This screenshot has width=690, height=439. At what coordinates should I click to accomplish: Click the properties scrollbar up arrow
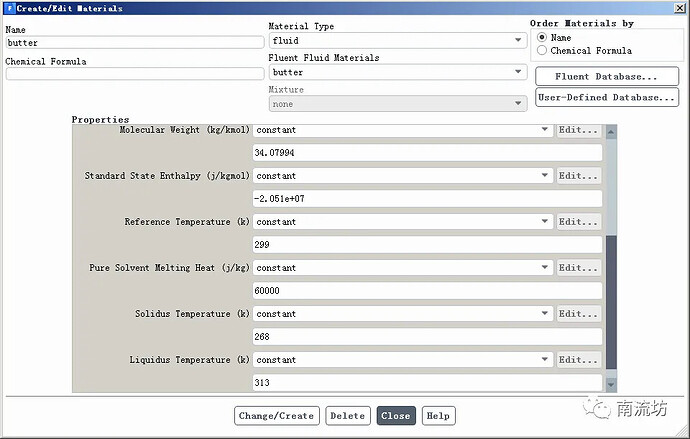click(x=611, y=132)
